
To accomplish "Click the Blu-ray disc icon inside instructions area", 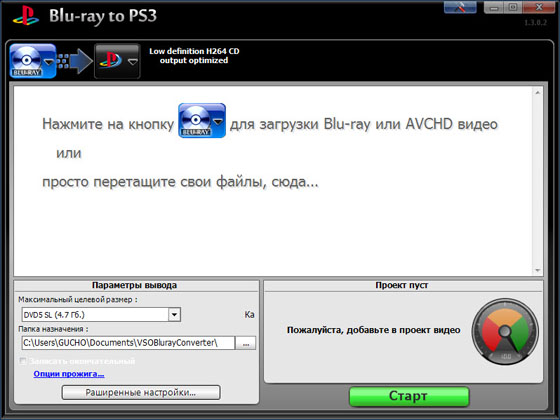I will tap(202, 120).
